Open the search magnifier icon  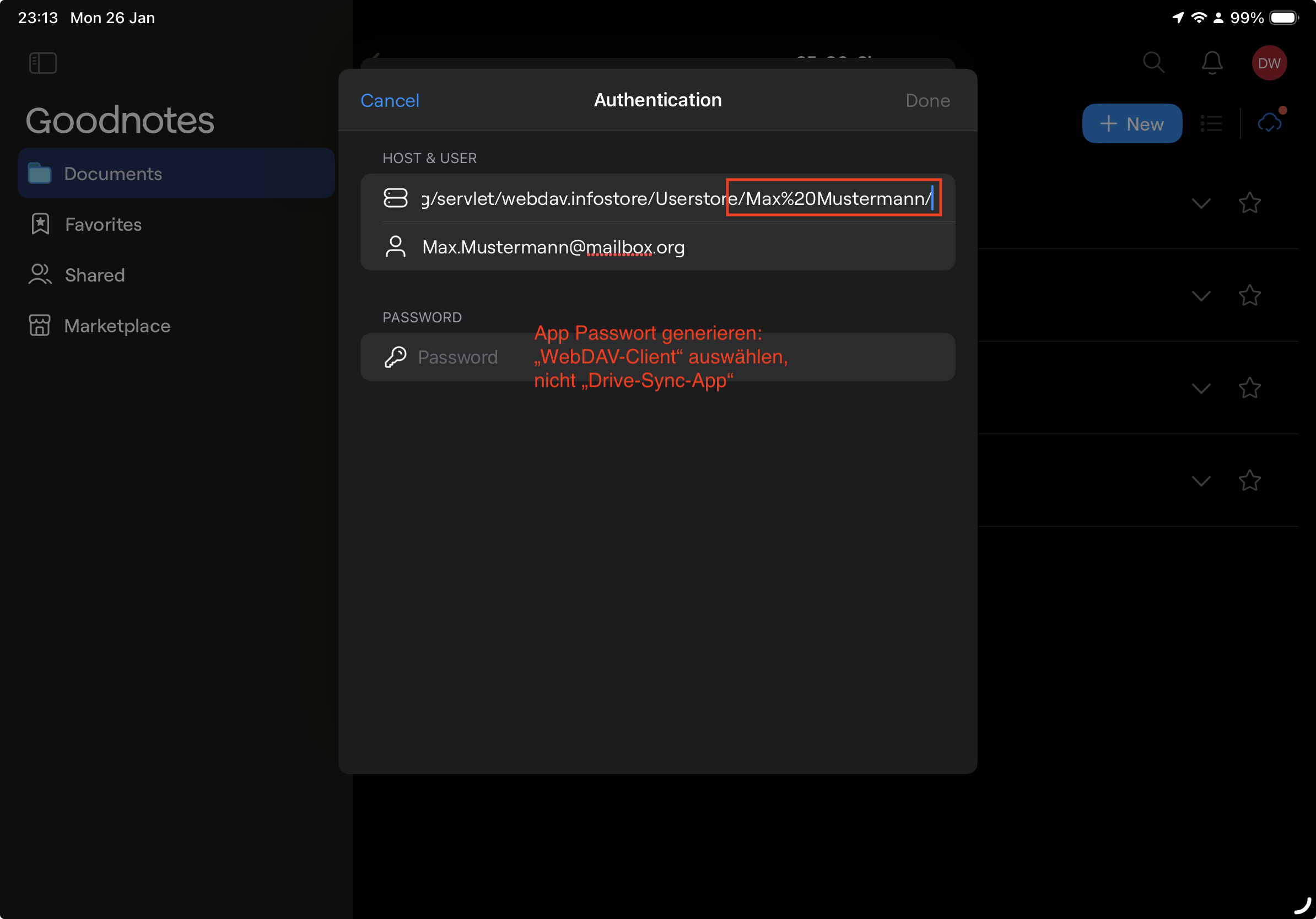click(x=1153, y=62)
